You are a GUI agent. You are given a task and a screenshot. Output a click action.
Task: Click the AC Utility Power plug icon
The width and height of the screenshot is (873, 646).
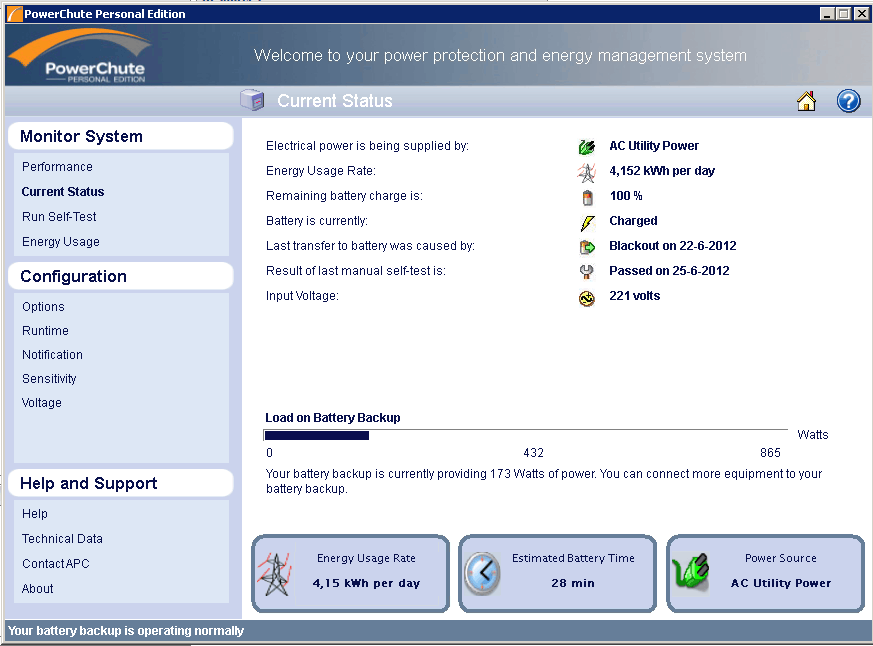(x=586, y=147)
